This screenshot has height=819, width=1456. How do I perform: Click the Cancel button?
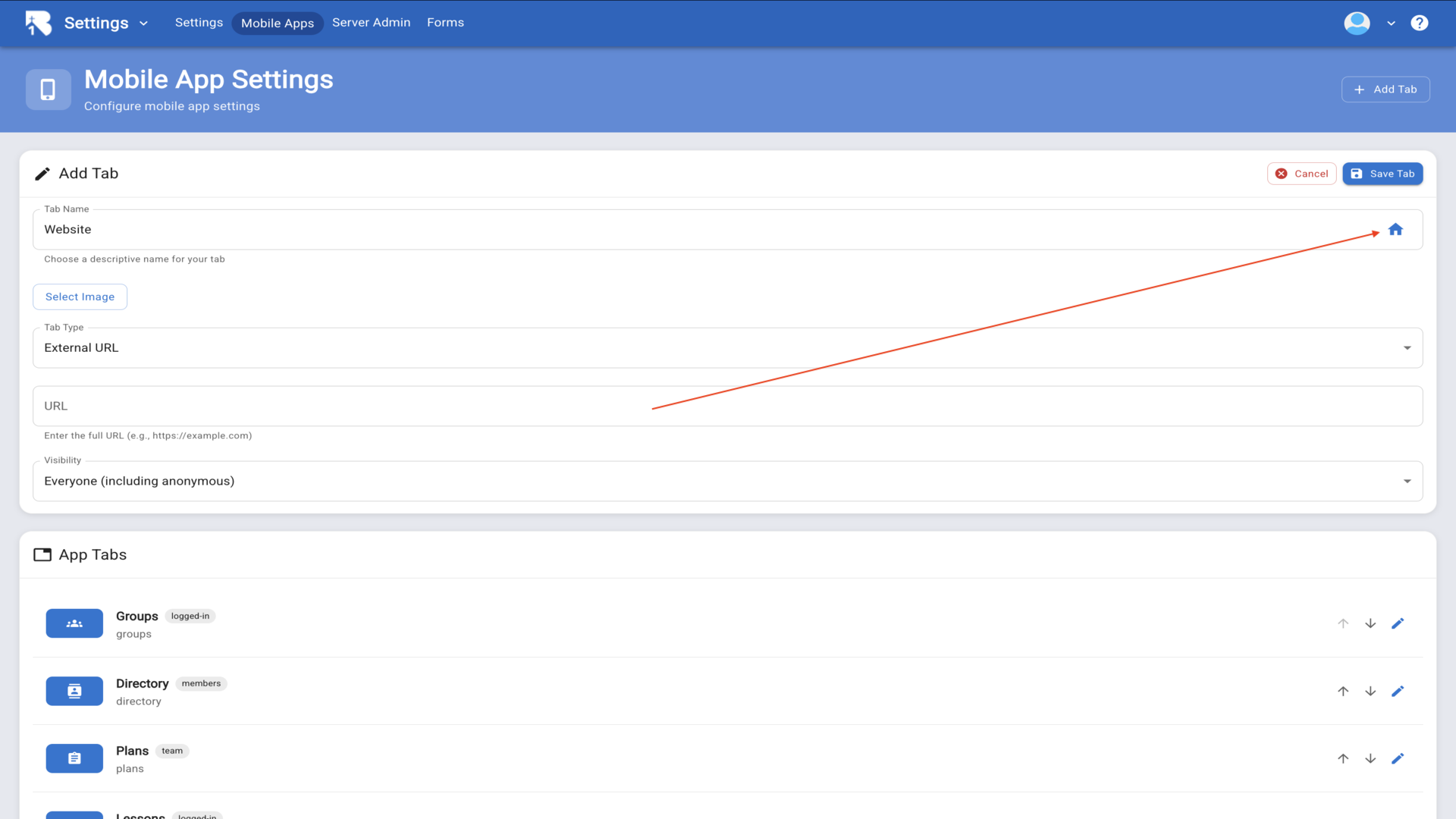pyautogui.click(x=1301, y=174)
